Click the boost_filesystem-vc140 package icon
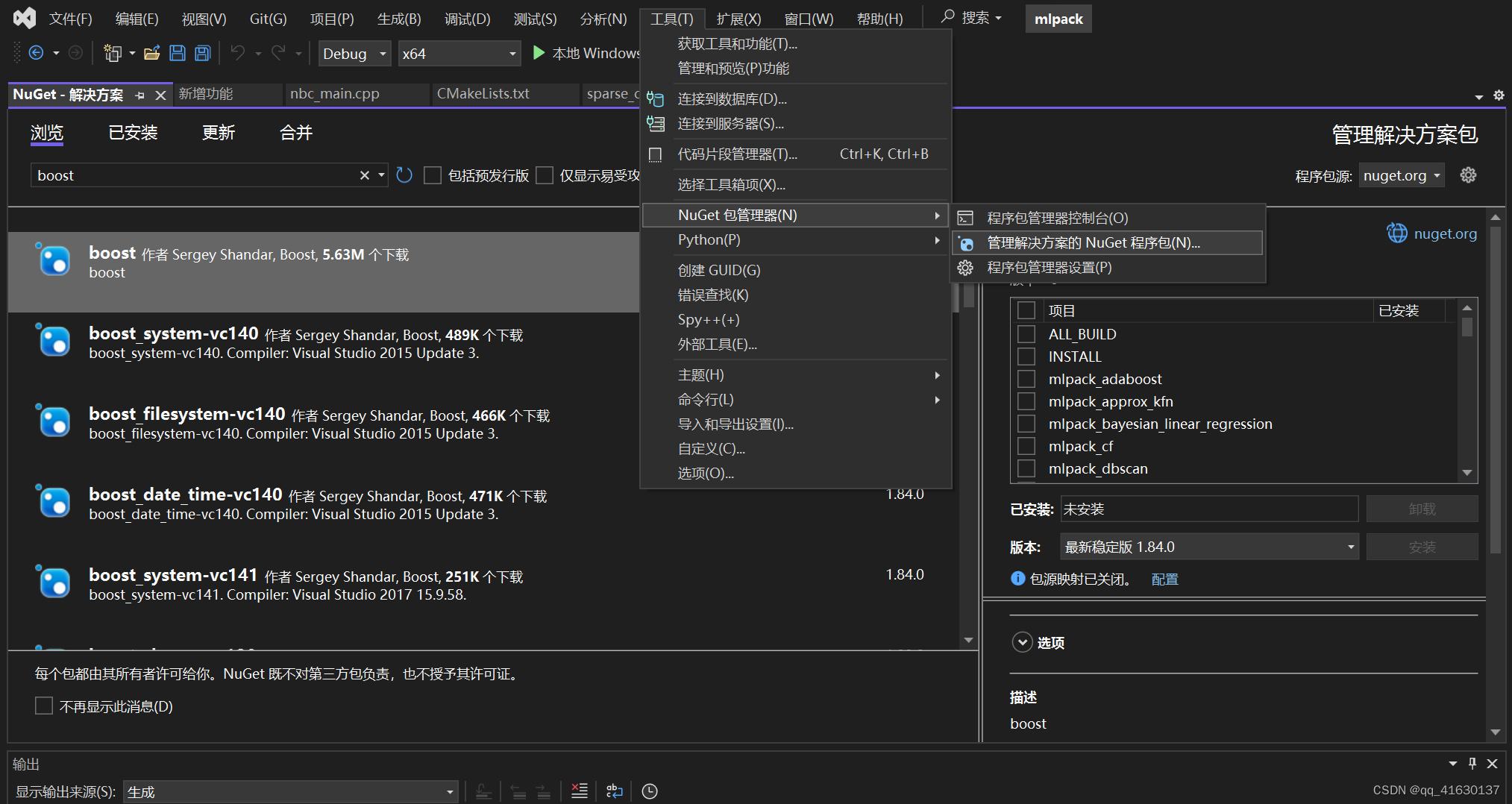The height and width of the screenshot is (804, 1512). [x=54, y=421]
